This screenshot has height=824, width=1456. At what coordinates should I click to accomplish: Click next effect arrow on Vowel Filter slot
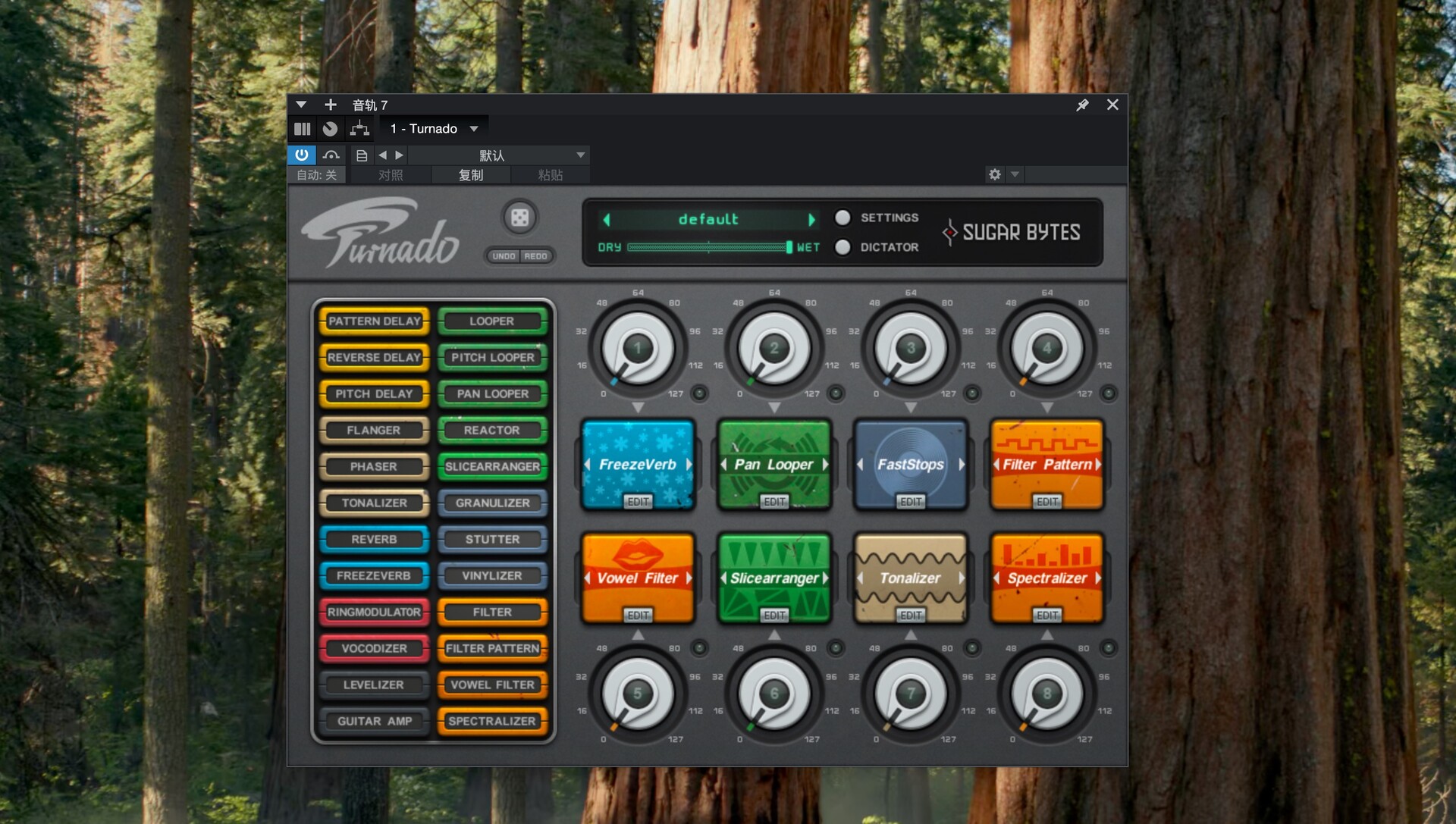(x=689, y=578)
